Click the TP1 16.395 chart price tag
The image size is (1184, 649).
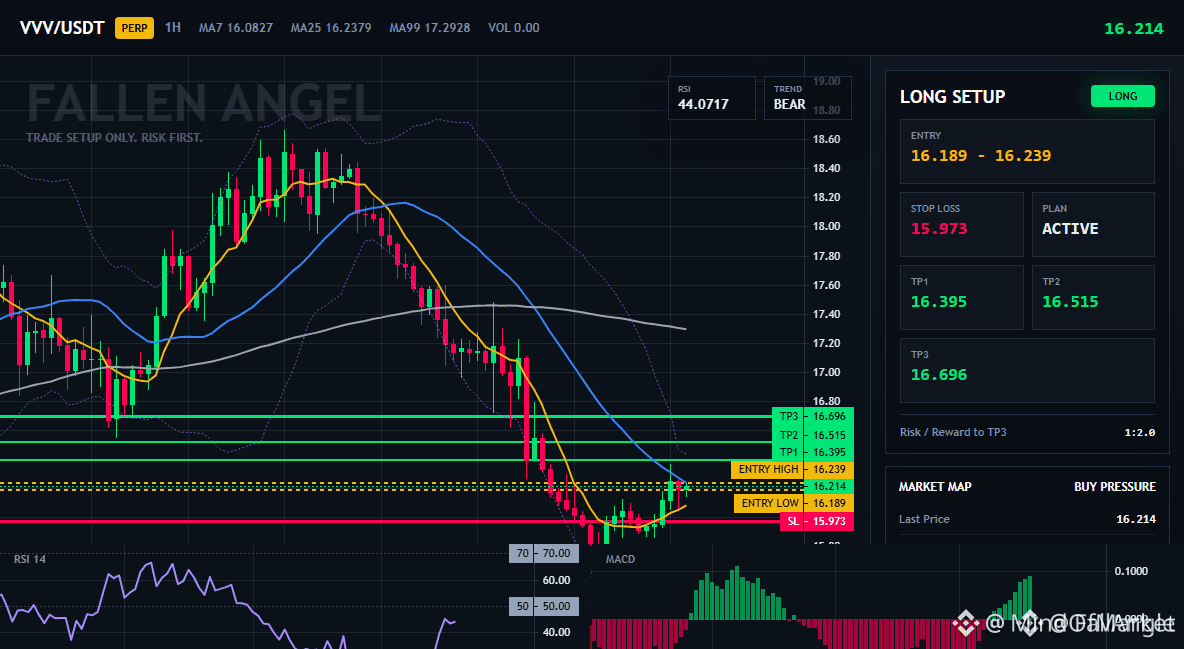click(x=812, y=452)
